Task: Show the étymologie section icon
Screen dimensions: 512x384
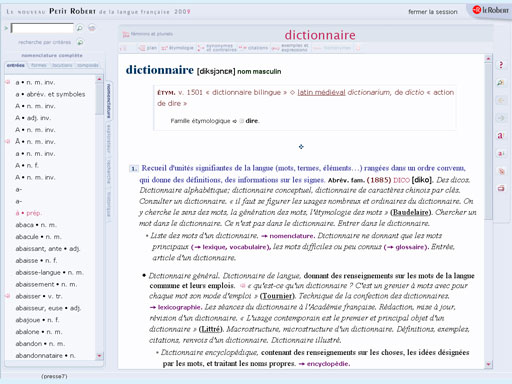Action: tap(164, 48)
